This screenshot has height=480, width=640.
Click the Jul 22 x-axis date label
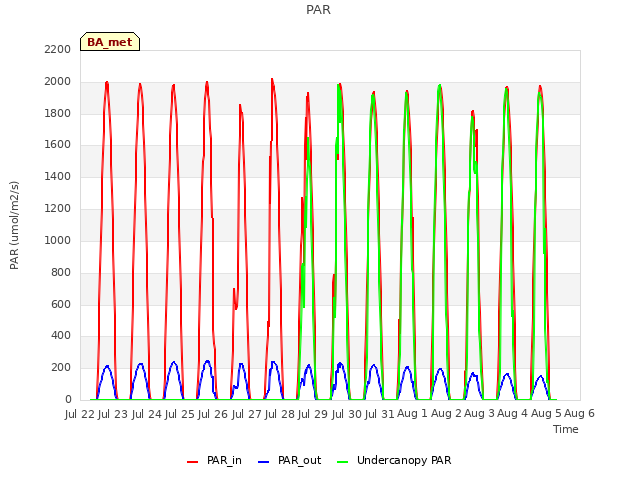(x=80, y=414)
